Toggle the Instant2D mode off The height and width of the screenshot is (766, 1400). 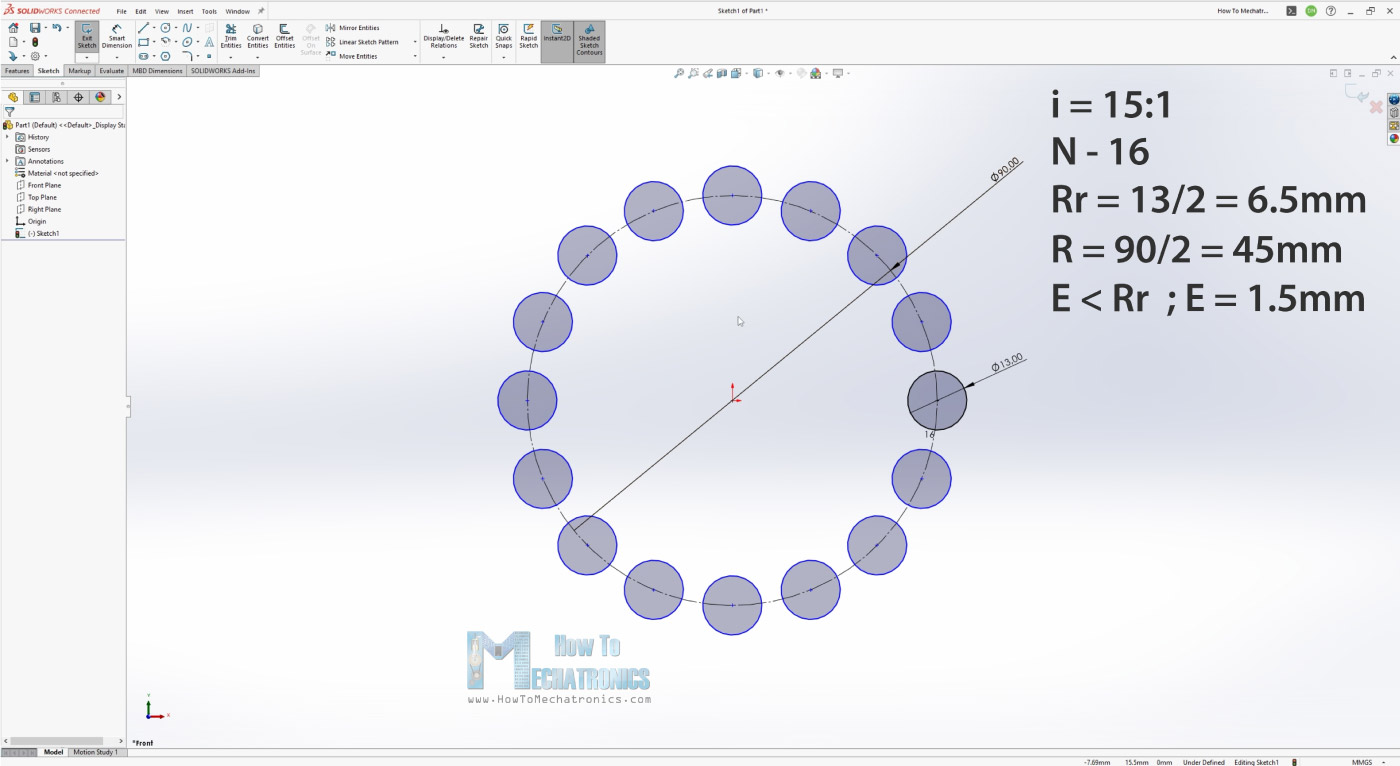556,36
